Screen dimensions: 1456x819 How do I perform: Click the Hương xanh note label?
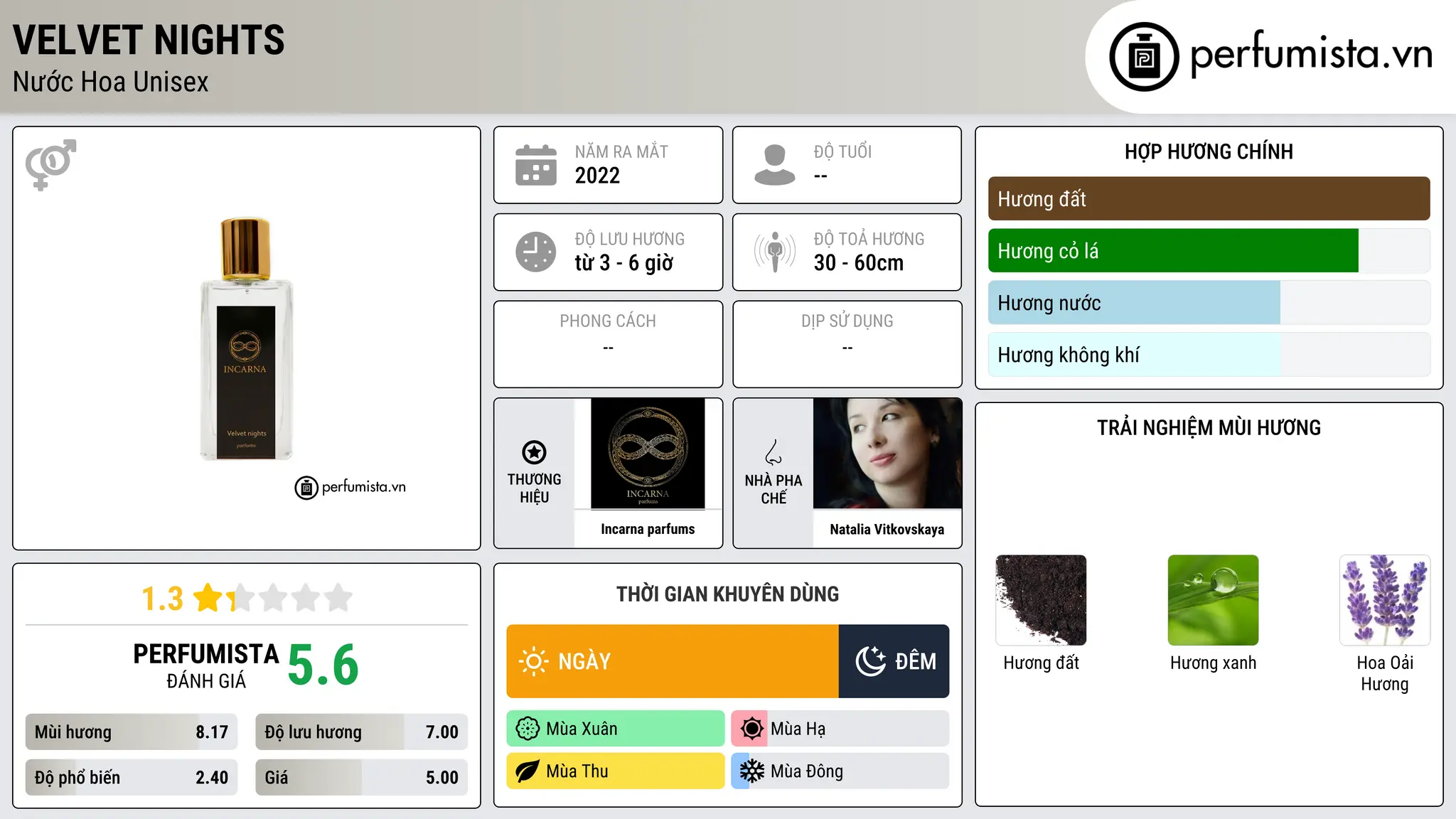point(1213,663)
